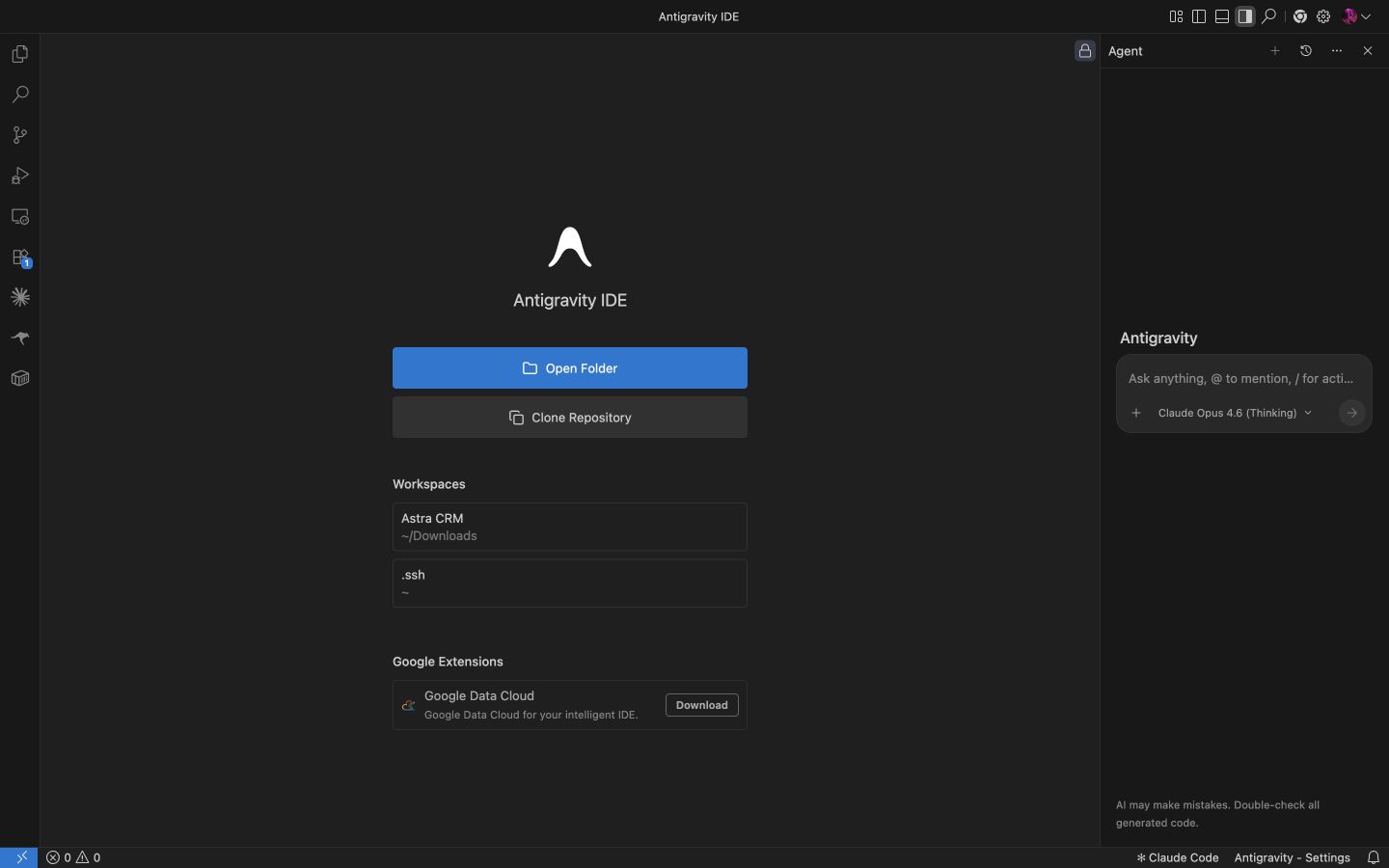Viewport: 1389px width, 868px height.
Task: Toggle the primary side bar visibility
Action: point(1199,16)
